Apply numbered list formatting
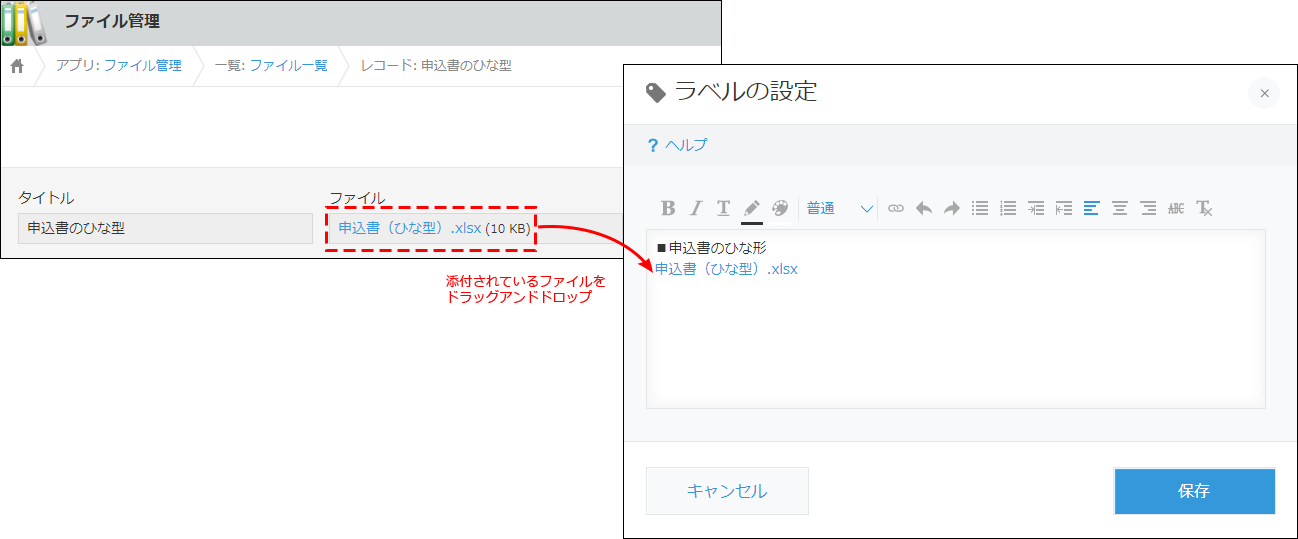The image size is (1298, 539). 1008,208
